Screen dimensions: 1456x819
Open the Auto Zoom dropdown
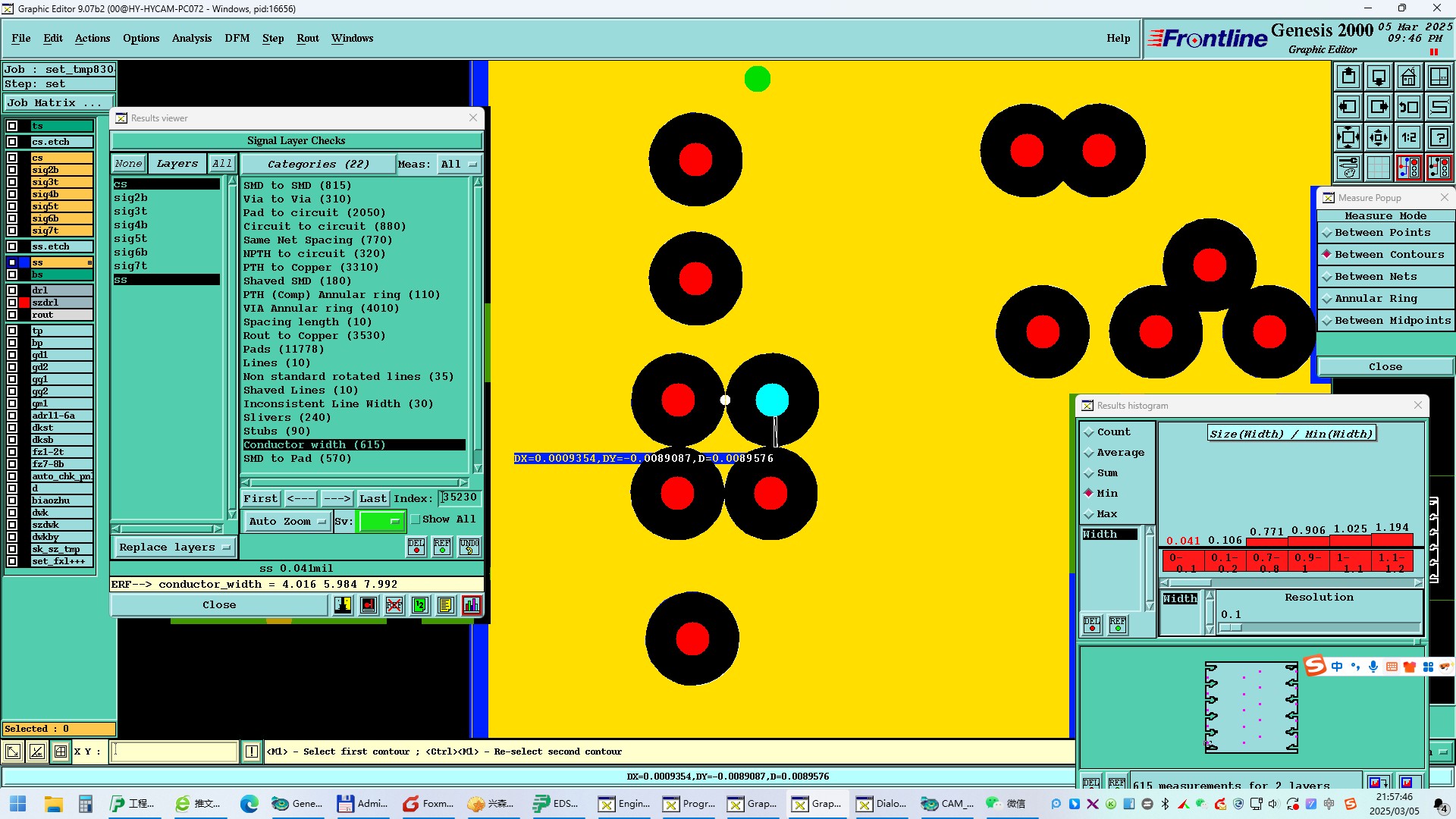point(288,521)
